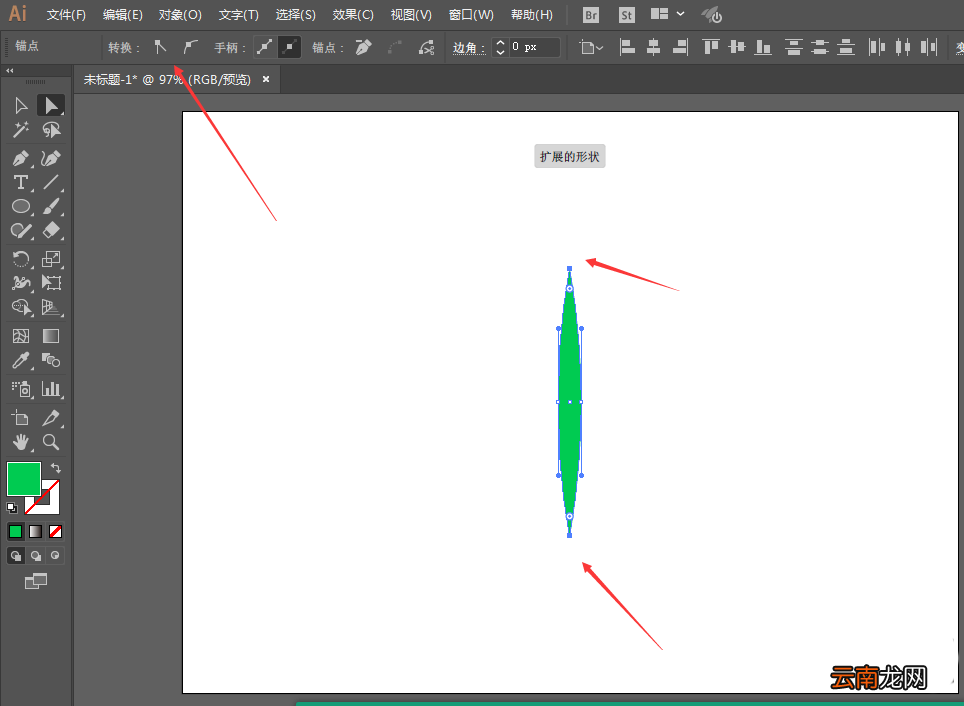Convert selected anchor points to corner
The width and height of the screenshot is (964, 706).
[160, 47]
